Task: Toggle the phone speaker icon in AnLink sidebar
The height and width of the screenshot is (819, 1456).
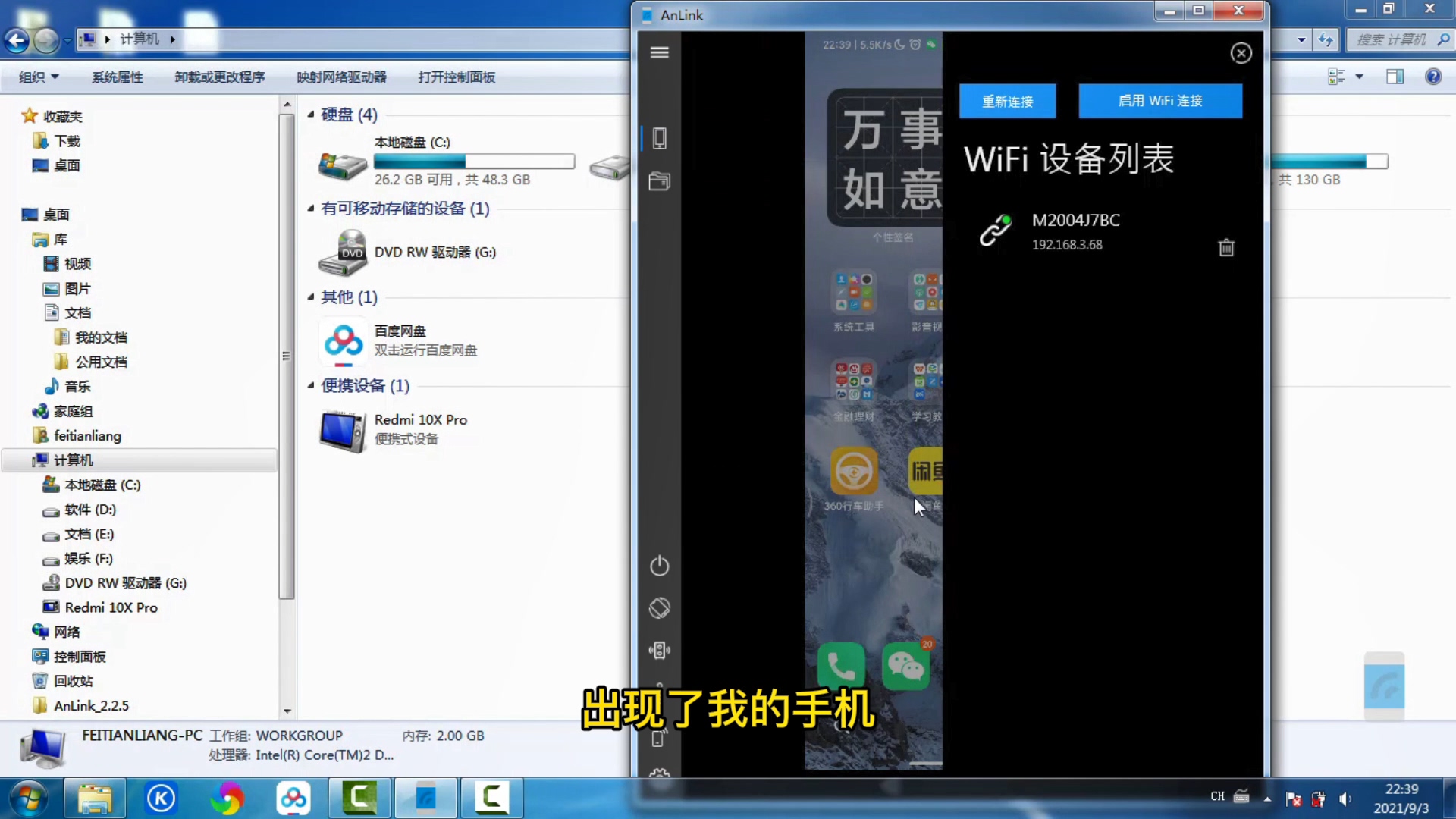Action: 659,650
